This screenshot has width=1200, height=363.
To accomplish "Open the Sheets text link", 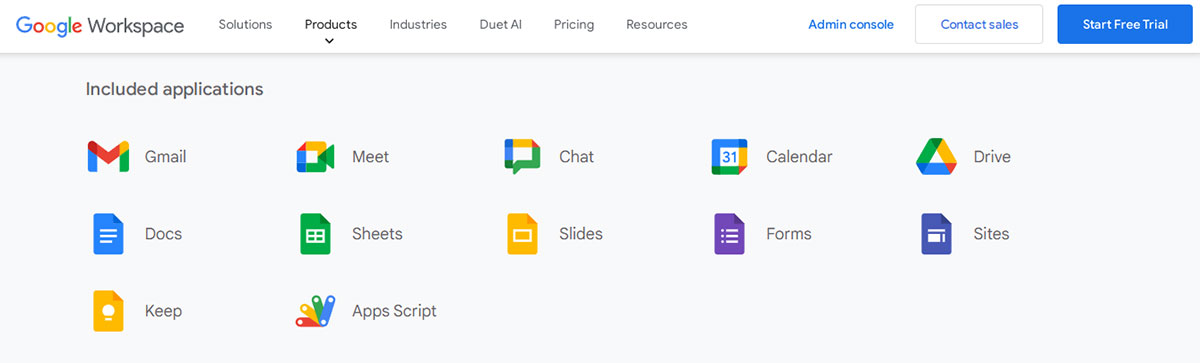I will click(377, 234).
